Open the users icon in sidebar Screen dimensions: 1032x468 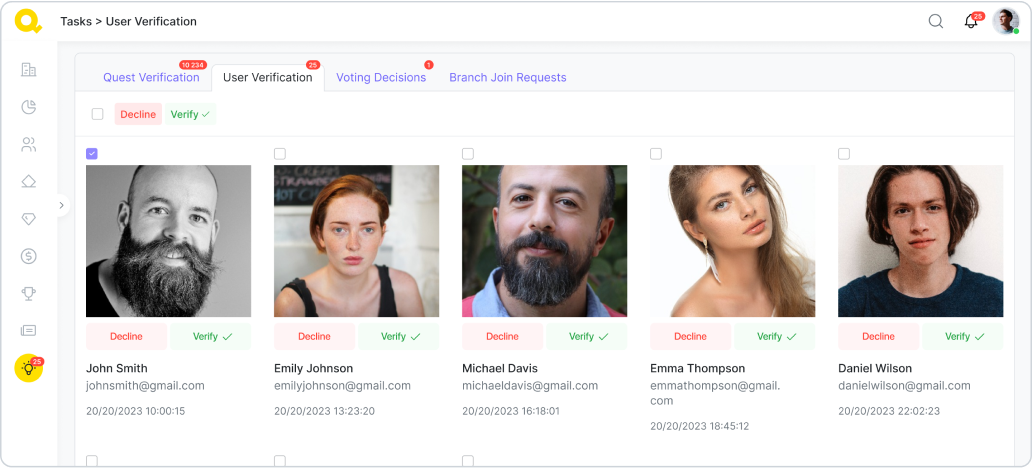tap(29, 144)
